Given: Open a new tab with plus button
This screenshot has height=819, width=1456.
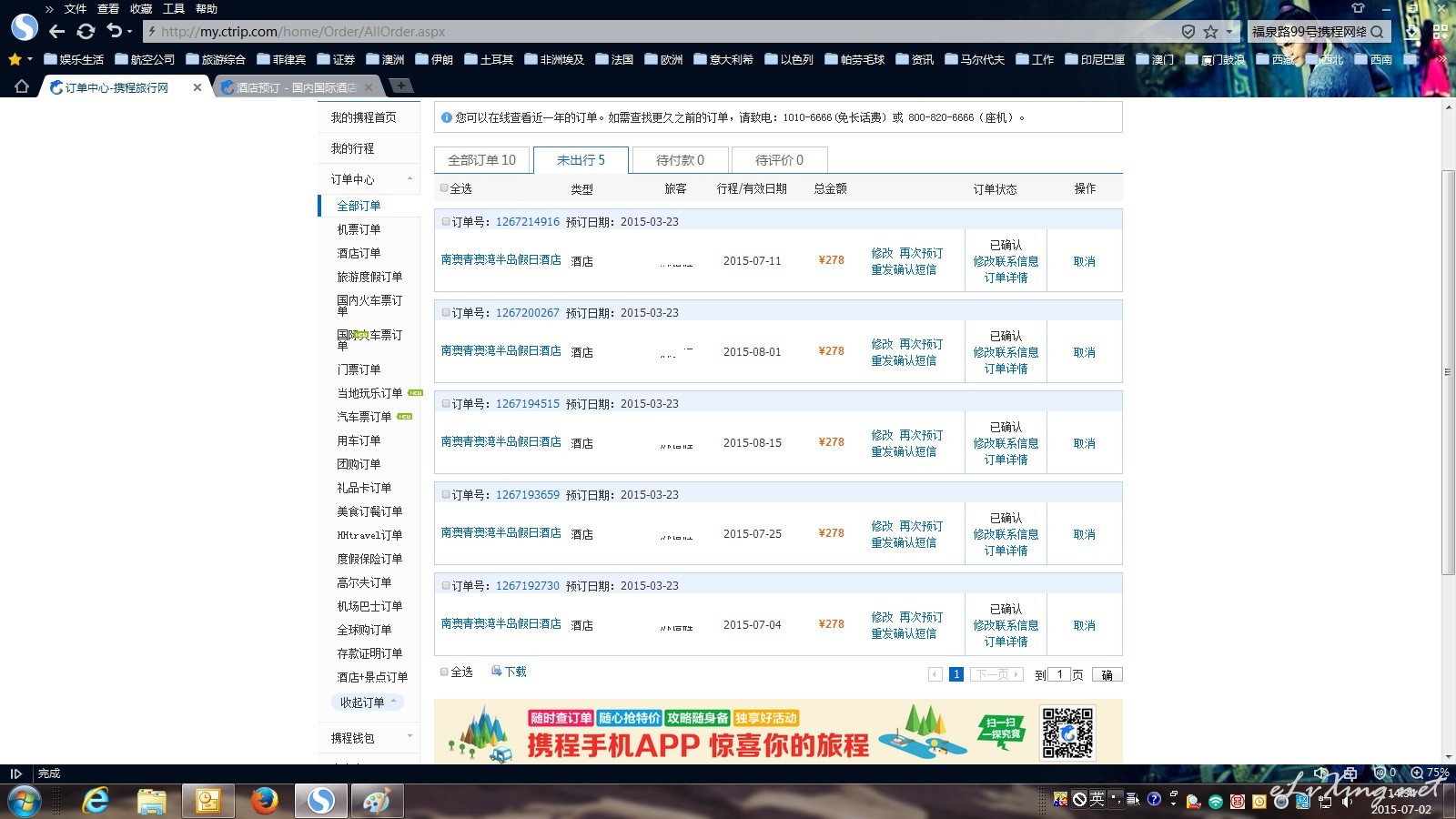Looking at the screenshot, I should (400, 86).
